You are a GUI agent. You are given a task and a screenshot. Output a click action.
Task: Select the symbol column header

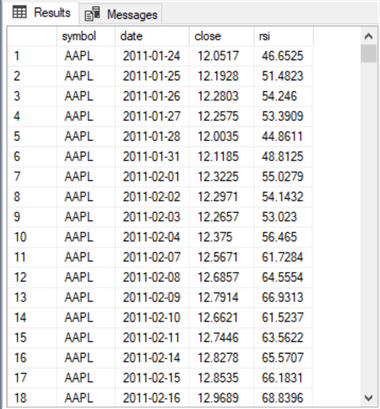pos(86,36)
